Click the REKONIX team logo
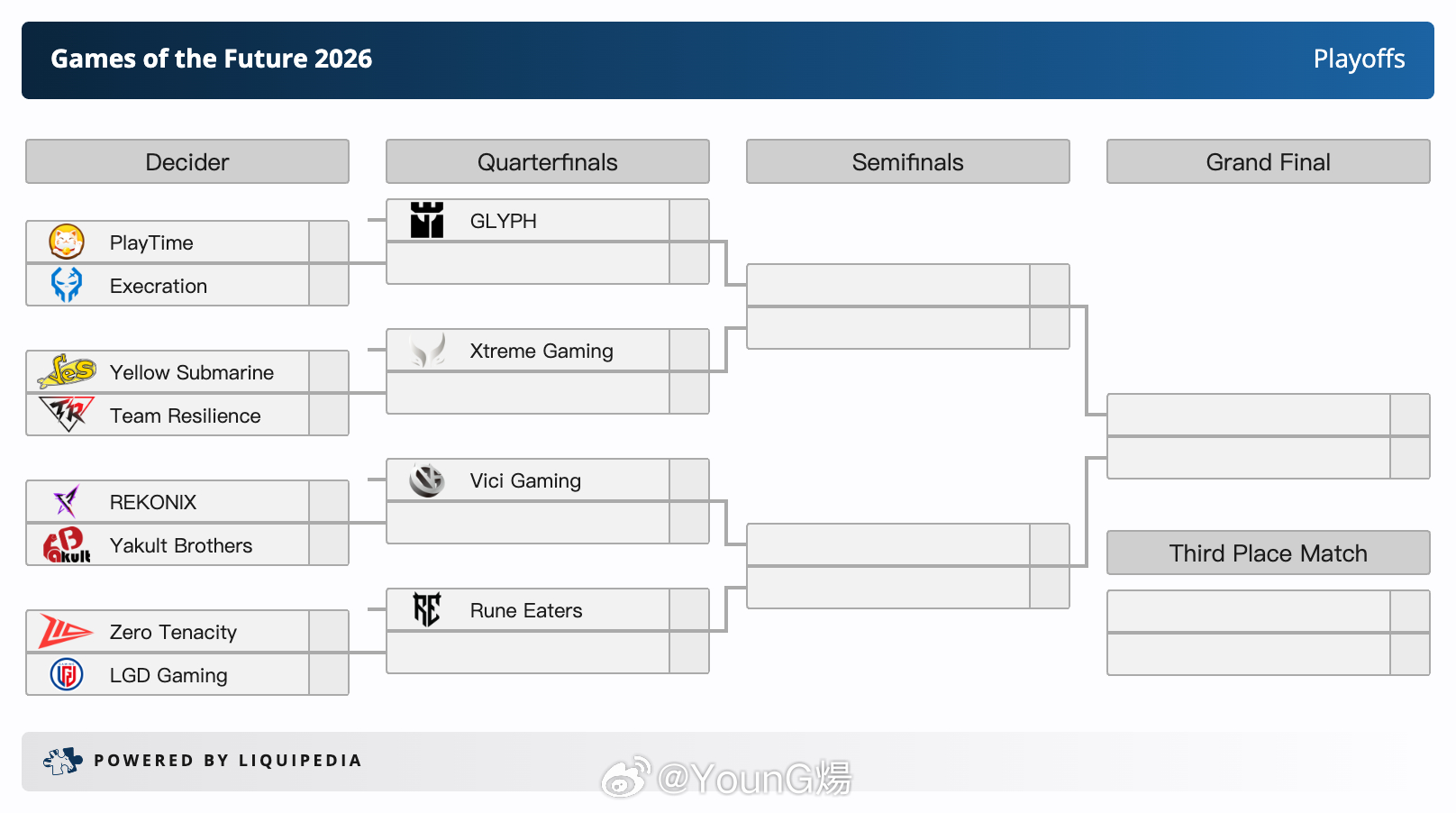Viewport: 1456px width, 813px height. [x=67, y=501]
